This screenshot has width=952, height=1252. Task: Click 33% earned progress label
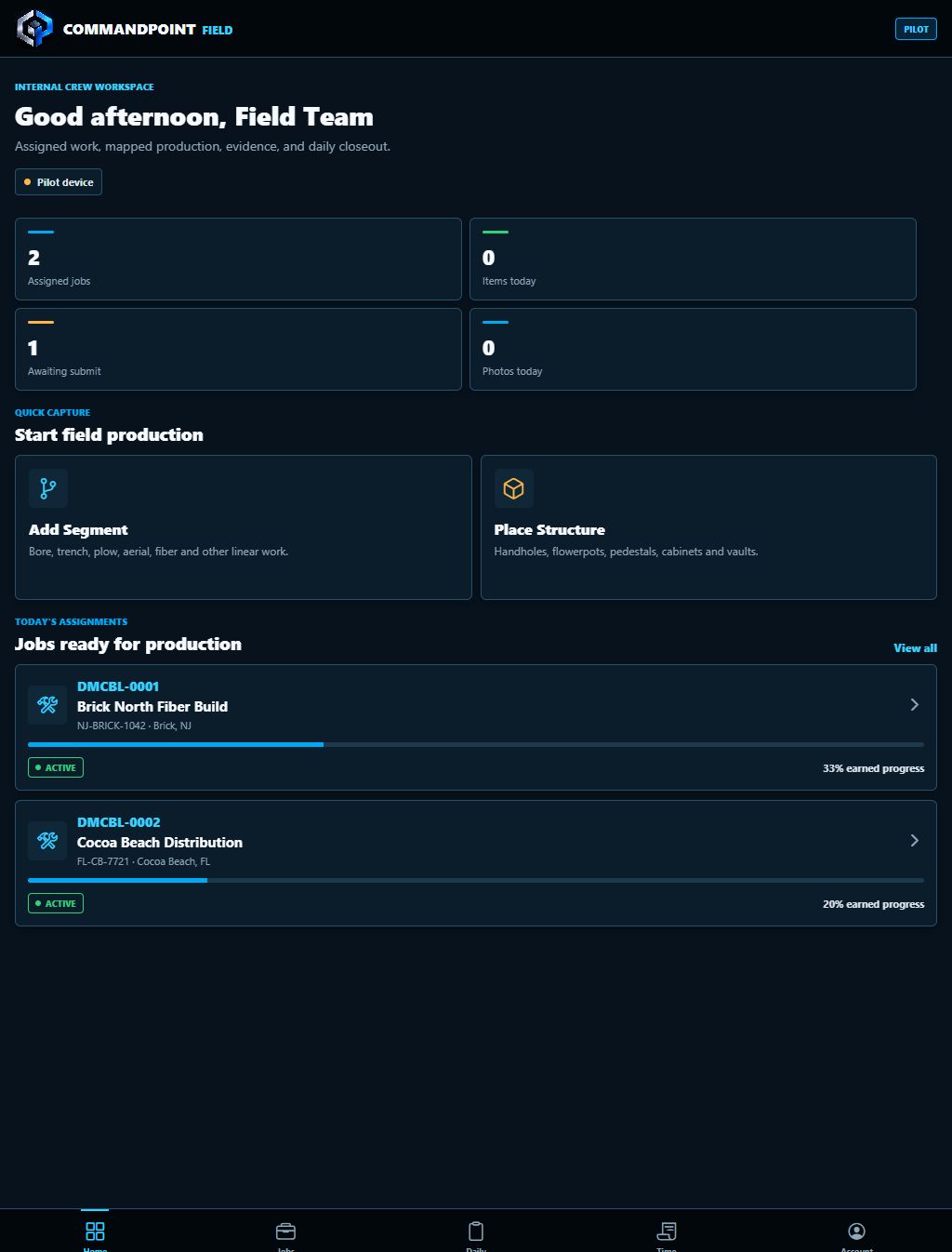point(873,768)
